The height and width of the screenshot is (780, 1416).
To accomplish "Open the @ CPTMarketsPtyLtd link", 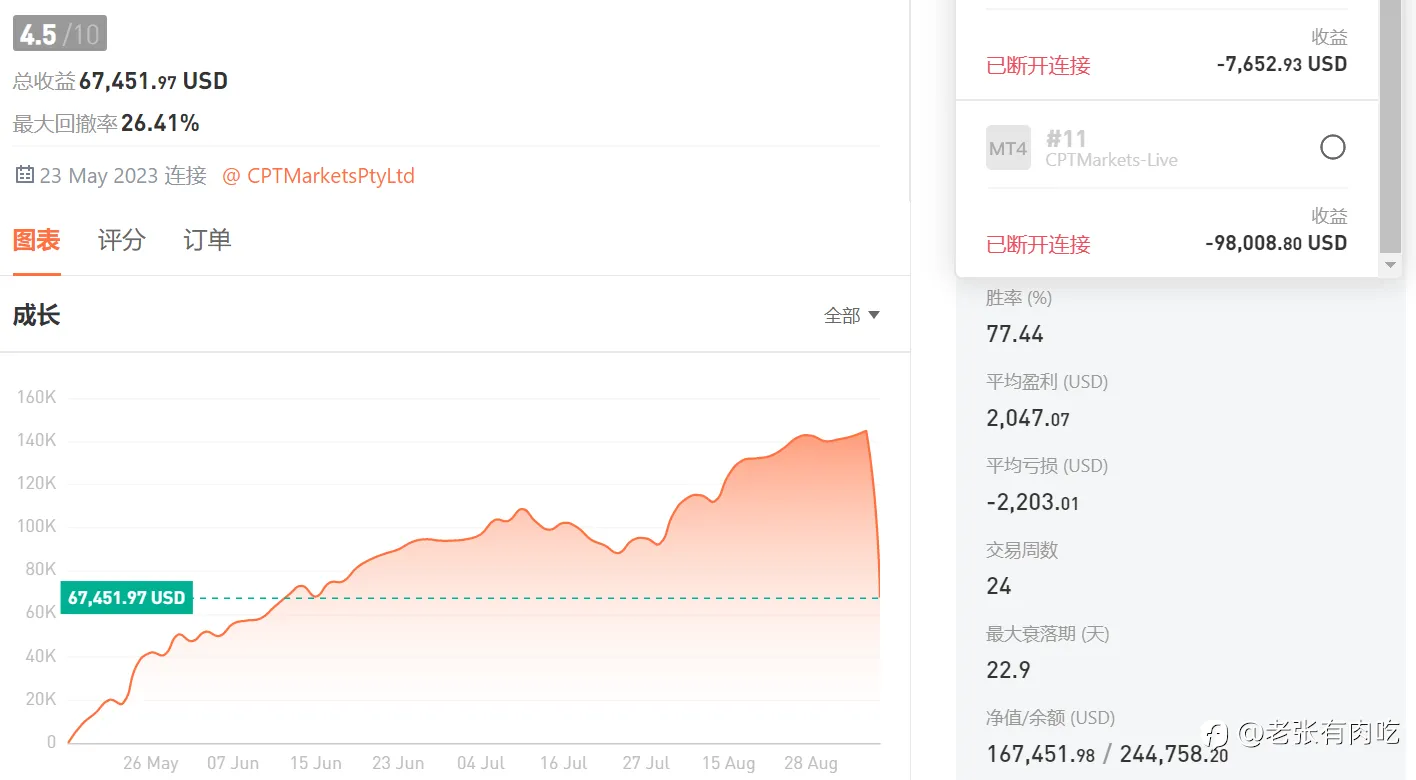I will (x=318, y=176).
